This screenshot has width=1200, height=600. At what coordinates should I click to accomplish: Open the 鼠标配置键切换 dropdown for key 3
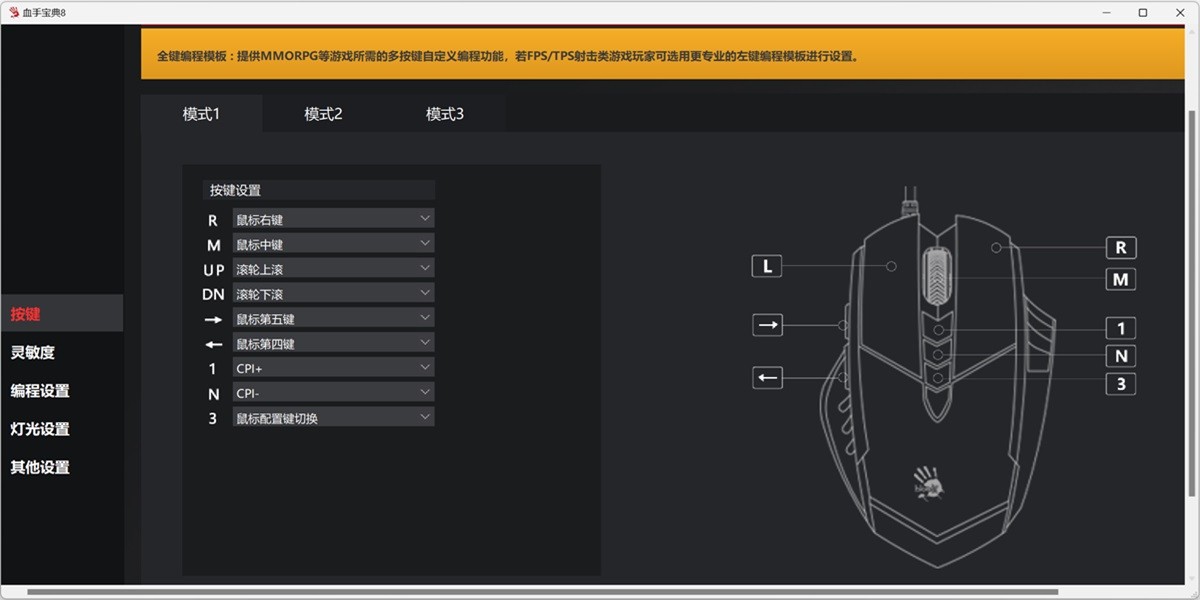pyautogui.click(x=333, y=418)
